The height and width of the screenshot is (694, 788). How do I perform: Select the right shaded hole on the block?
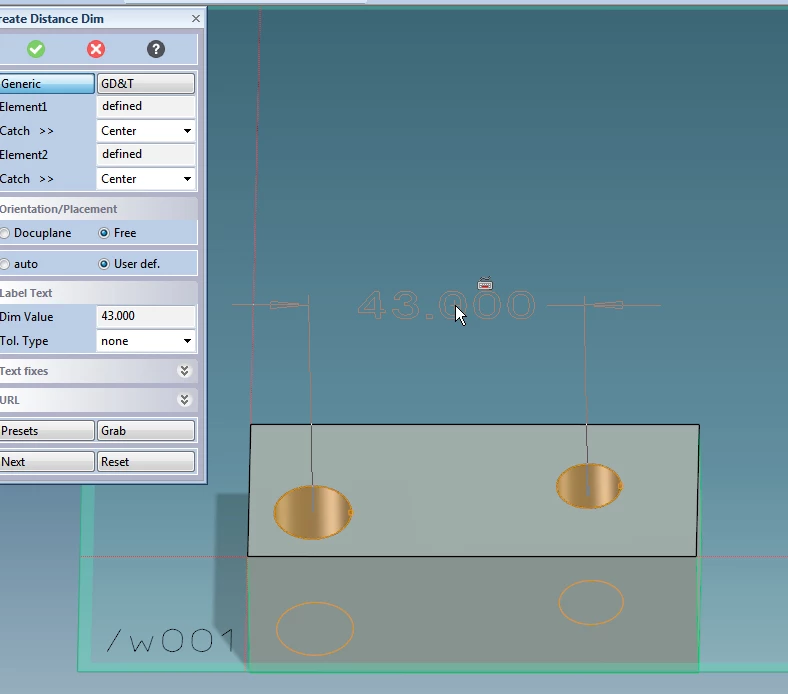(589, 486)
